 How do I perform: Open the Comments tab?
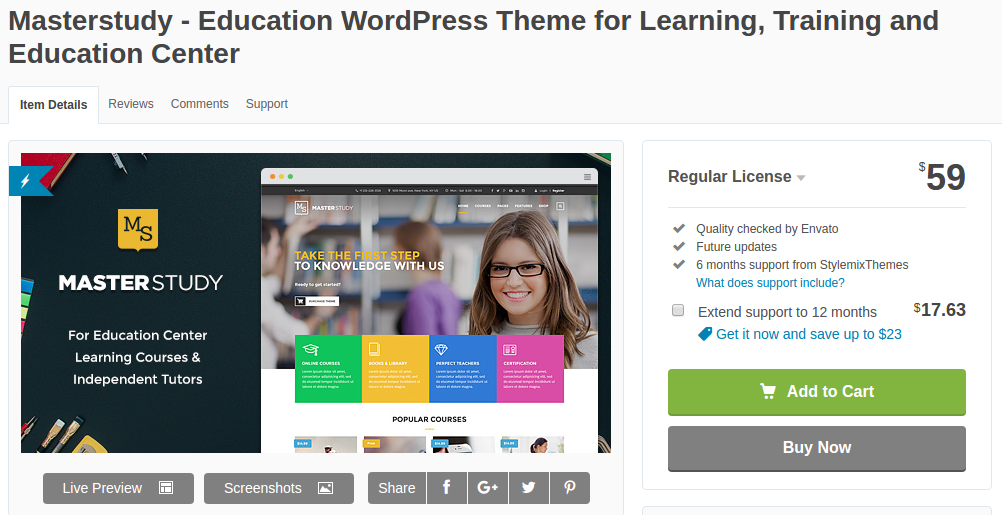199,104
